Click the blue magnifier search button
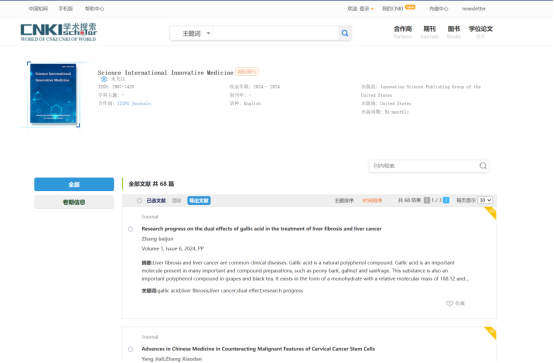This screenshot has height=363, width=554. (x=344, y=33)
